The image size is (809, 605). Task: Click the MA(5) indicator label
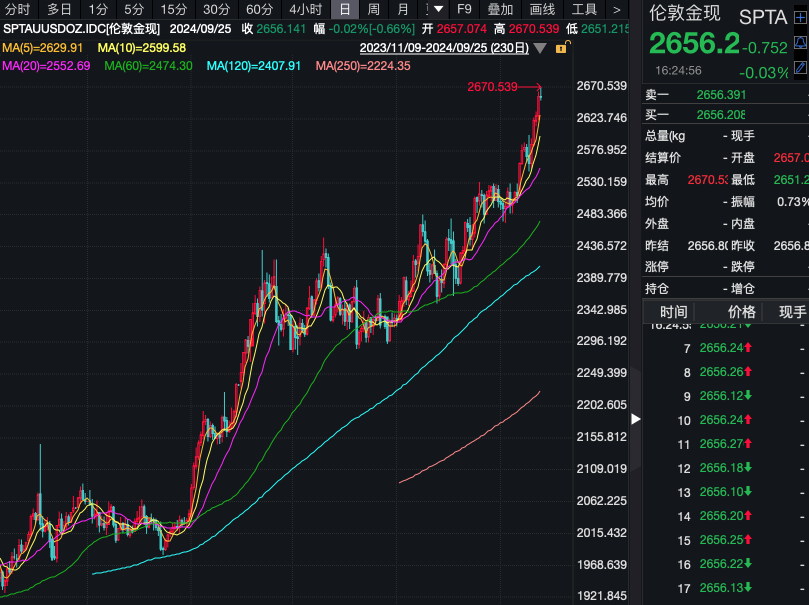tap(43, 48)
